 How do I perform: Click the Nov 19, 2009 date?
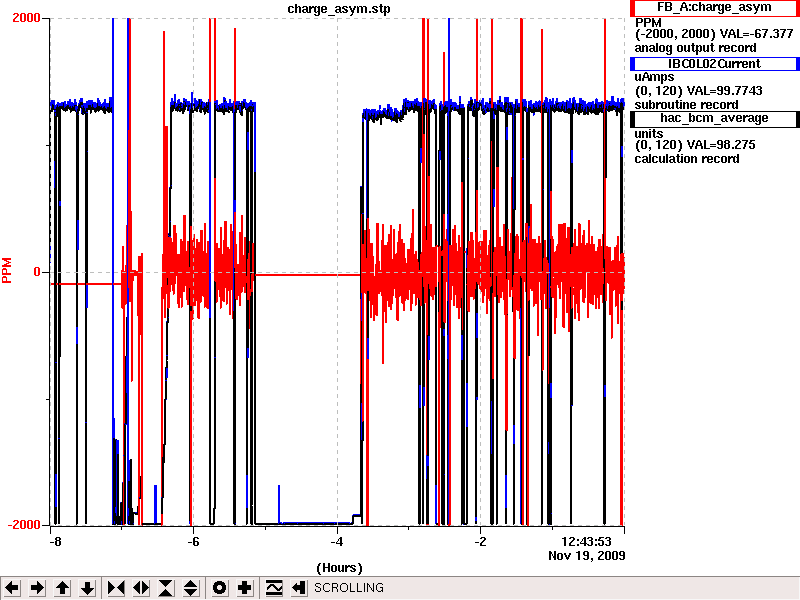pos(587,555)
